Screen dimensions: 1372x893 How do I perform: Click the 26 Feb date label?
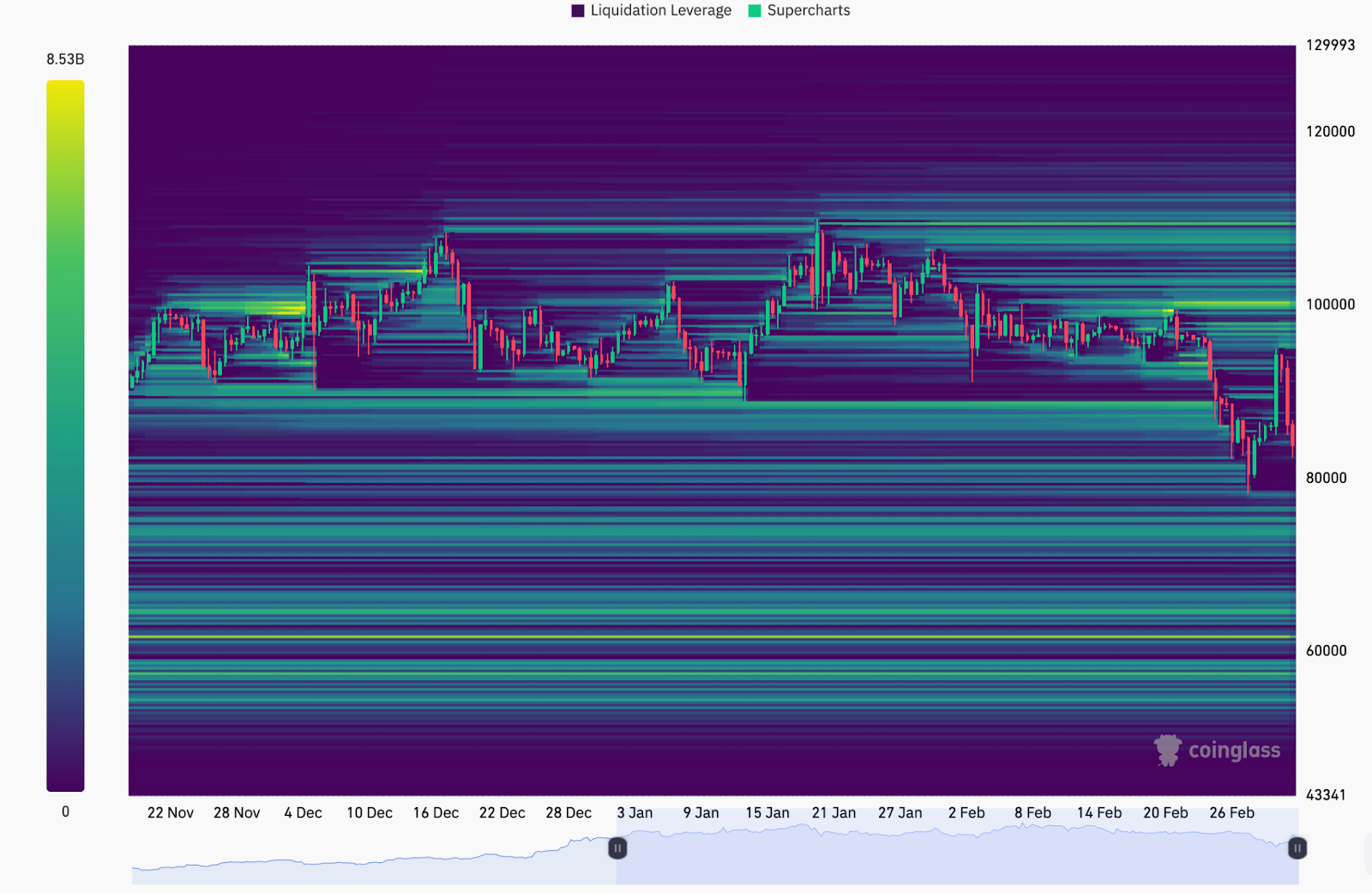tap(1231, 812)
